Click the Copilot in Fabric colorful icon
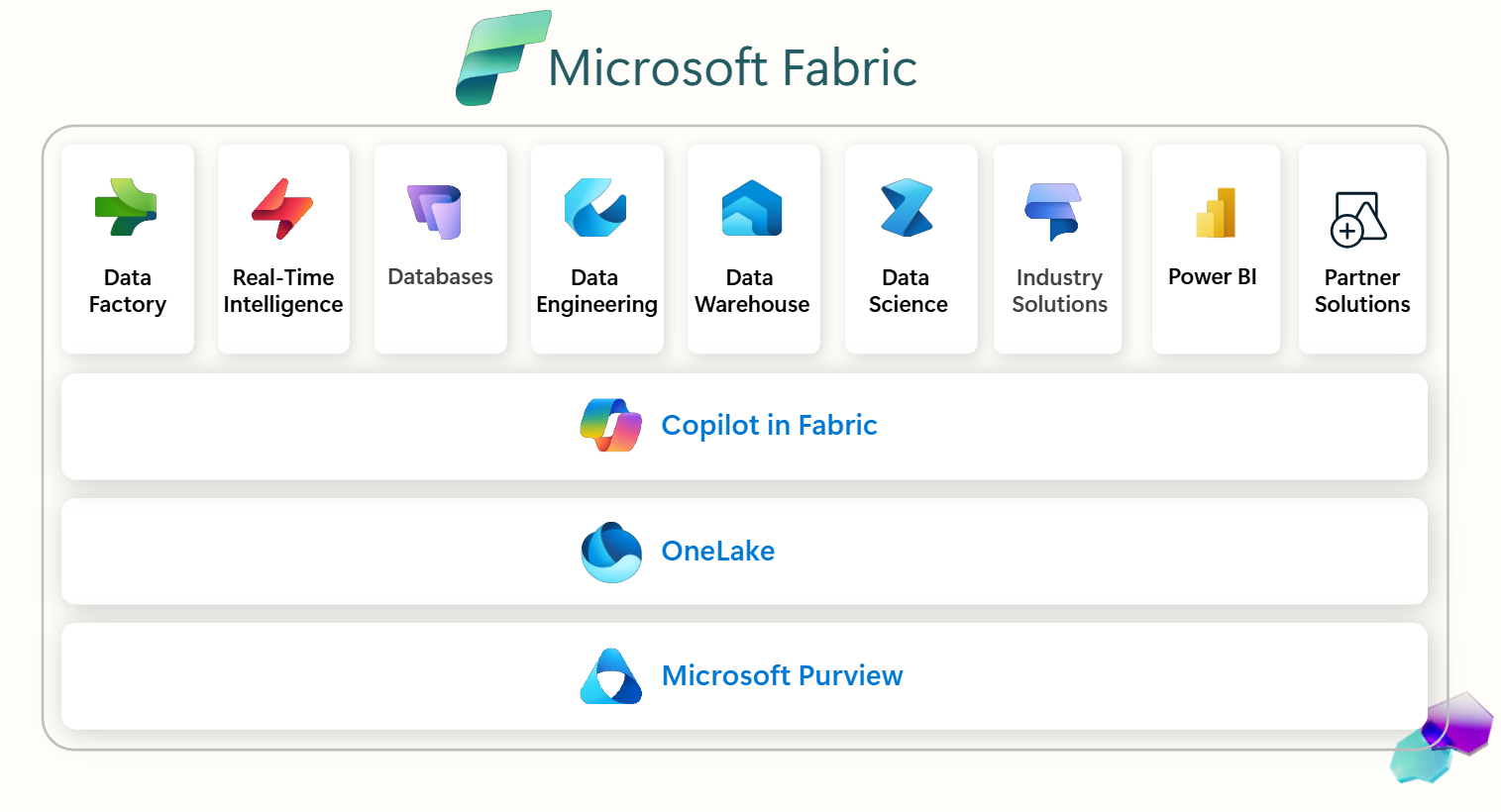The width and height of the screenshot is (1501, 812). coord(611,425)
